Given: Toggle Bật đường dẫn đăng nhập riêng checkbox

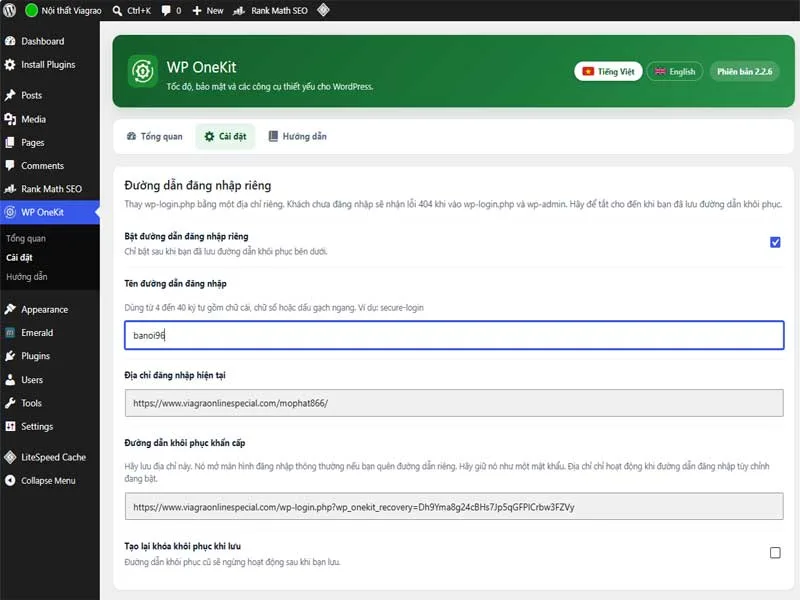Looking at the screenshot, I should point(775,242).
